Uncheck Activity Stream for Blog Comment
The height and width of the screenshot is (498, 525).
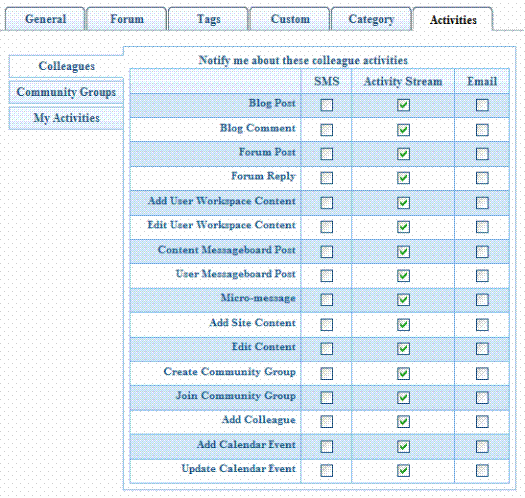click(403, 130)
